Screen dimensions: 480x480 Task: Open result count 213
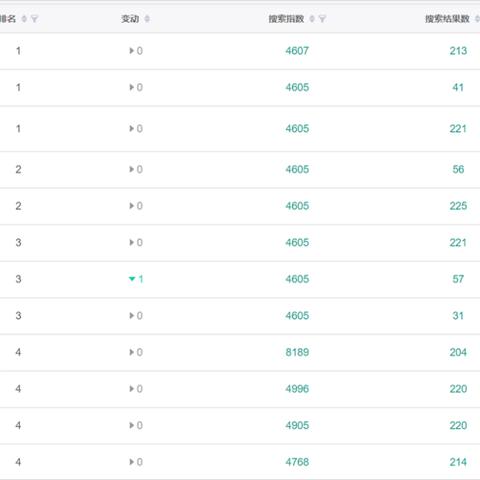[x=458, y=51]
